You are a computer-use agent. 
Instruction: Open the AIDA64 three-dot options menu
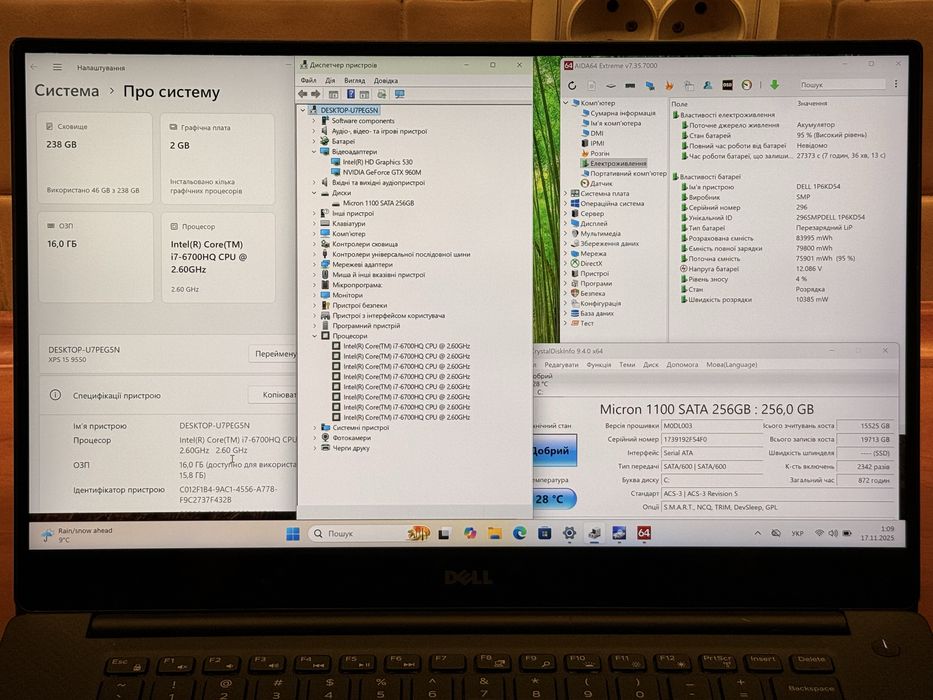point(896,85)
